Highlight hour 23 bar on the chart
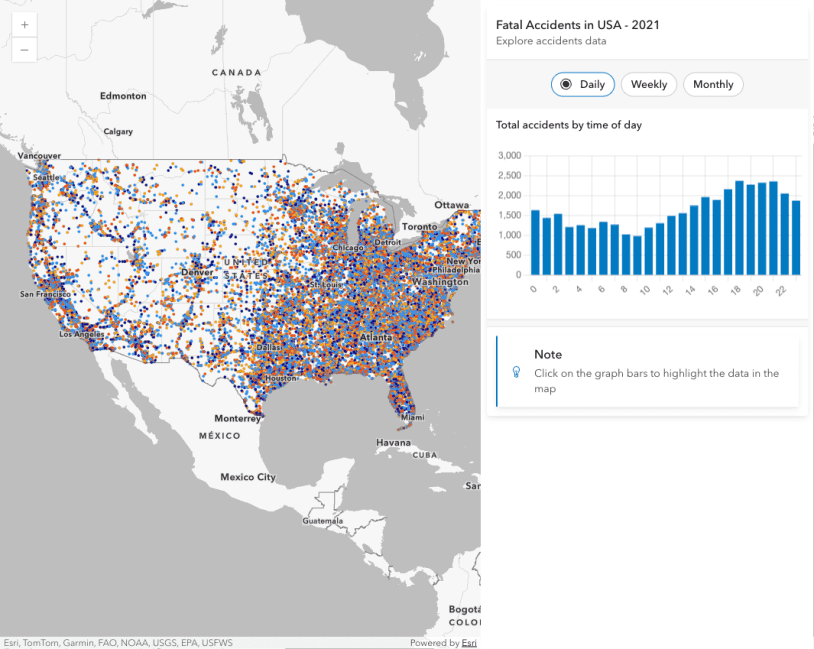 [796, 238]
